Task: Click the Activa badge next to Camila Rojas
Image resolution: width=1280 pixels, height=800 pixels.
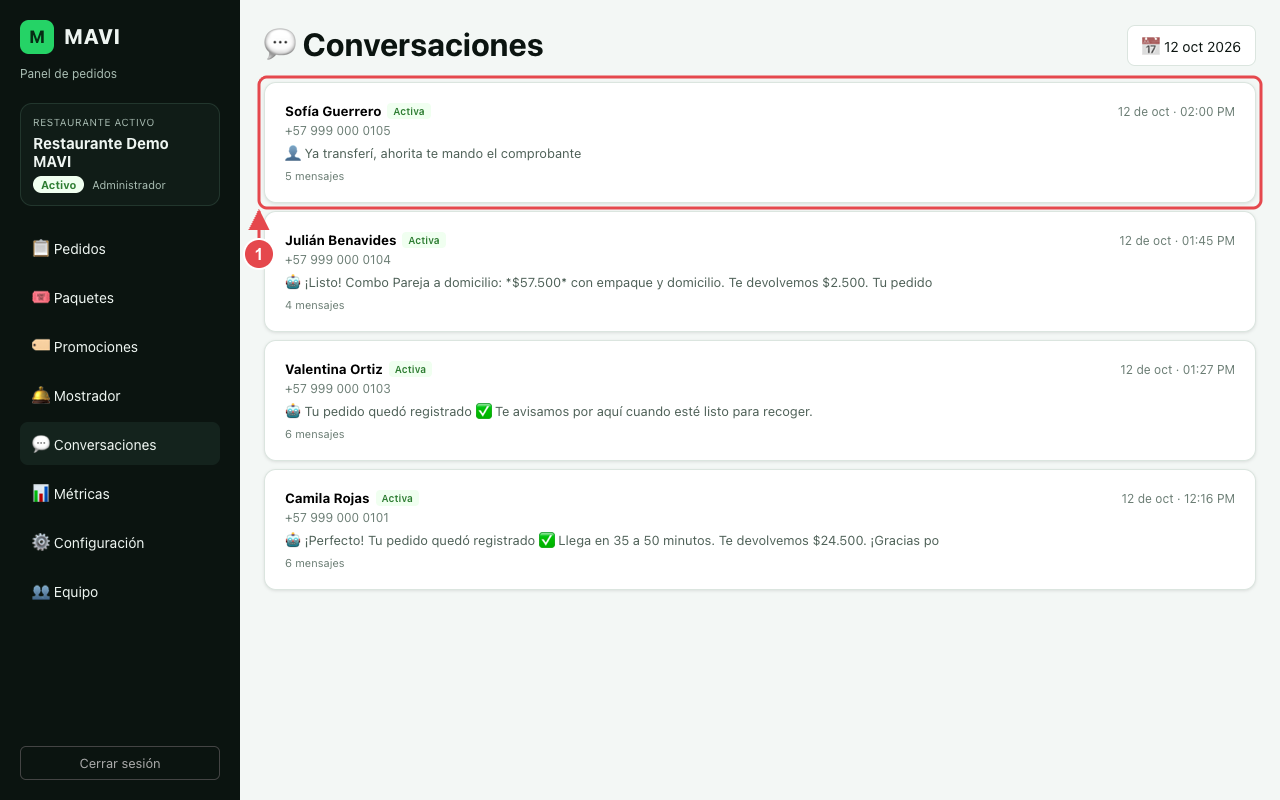Action: [397, 498]
